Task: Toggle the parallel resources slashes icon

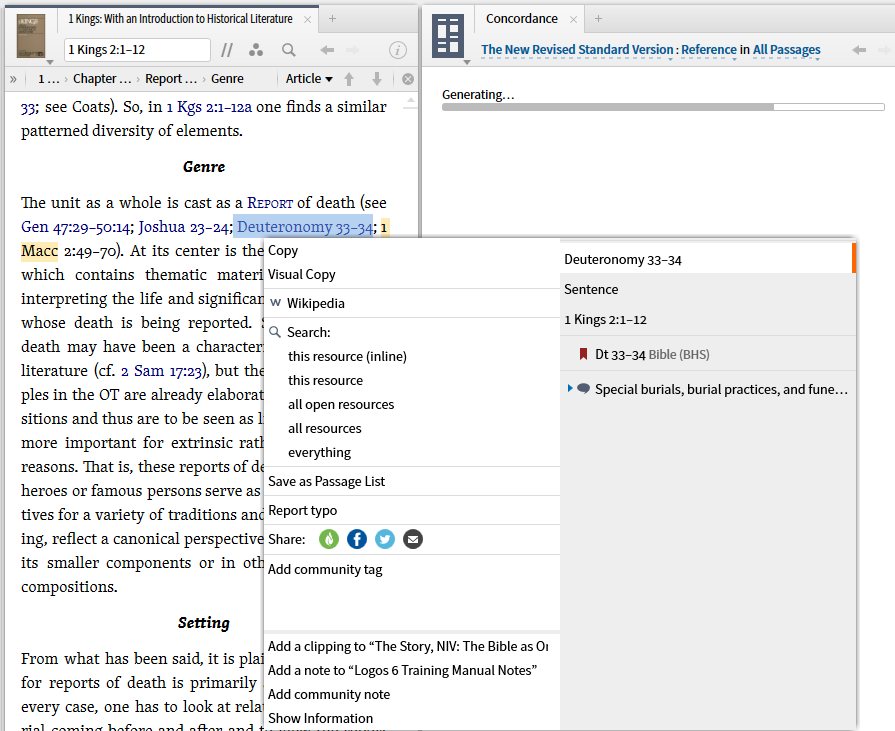Action: coord(227,50)
